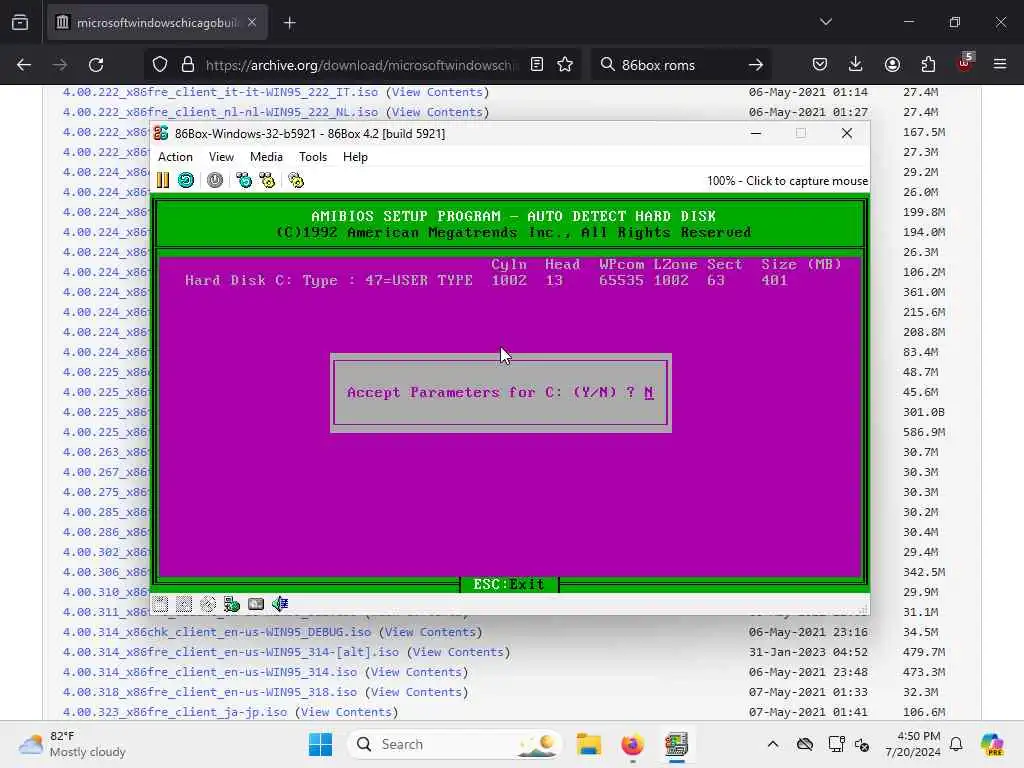Viewport: 1024px width, 768px height.
Task: Reload the Firefox page
Action: tap(96, 65)
